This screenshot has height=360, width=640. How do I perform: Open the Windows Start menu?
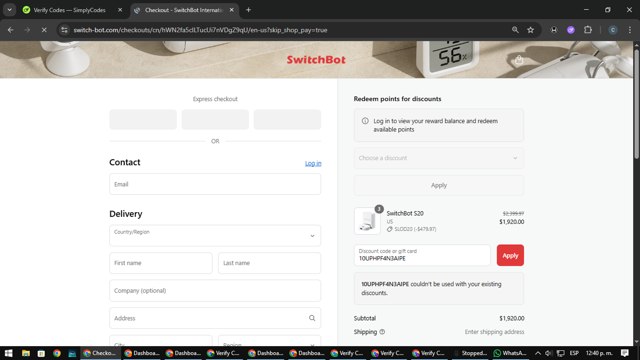click(8, 353)
